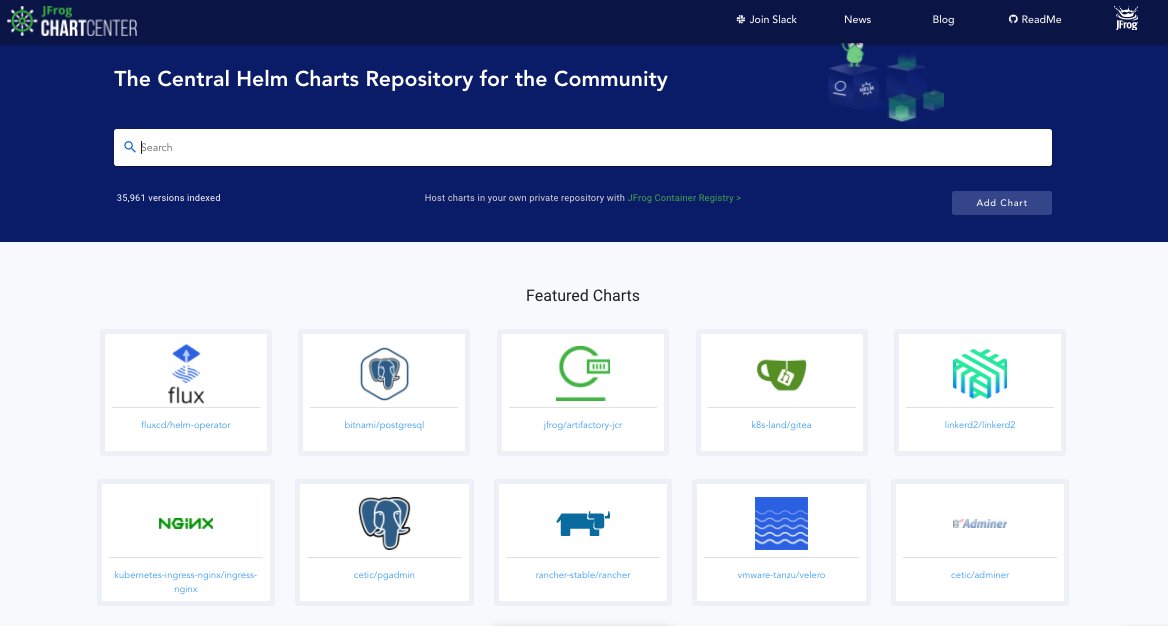Image resolution: width=1168 pixels, height=626 pixels.
Task: Open the News menu item
Action: pos(857,19)
